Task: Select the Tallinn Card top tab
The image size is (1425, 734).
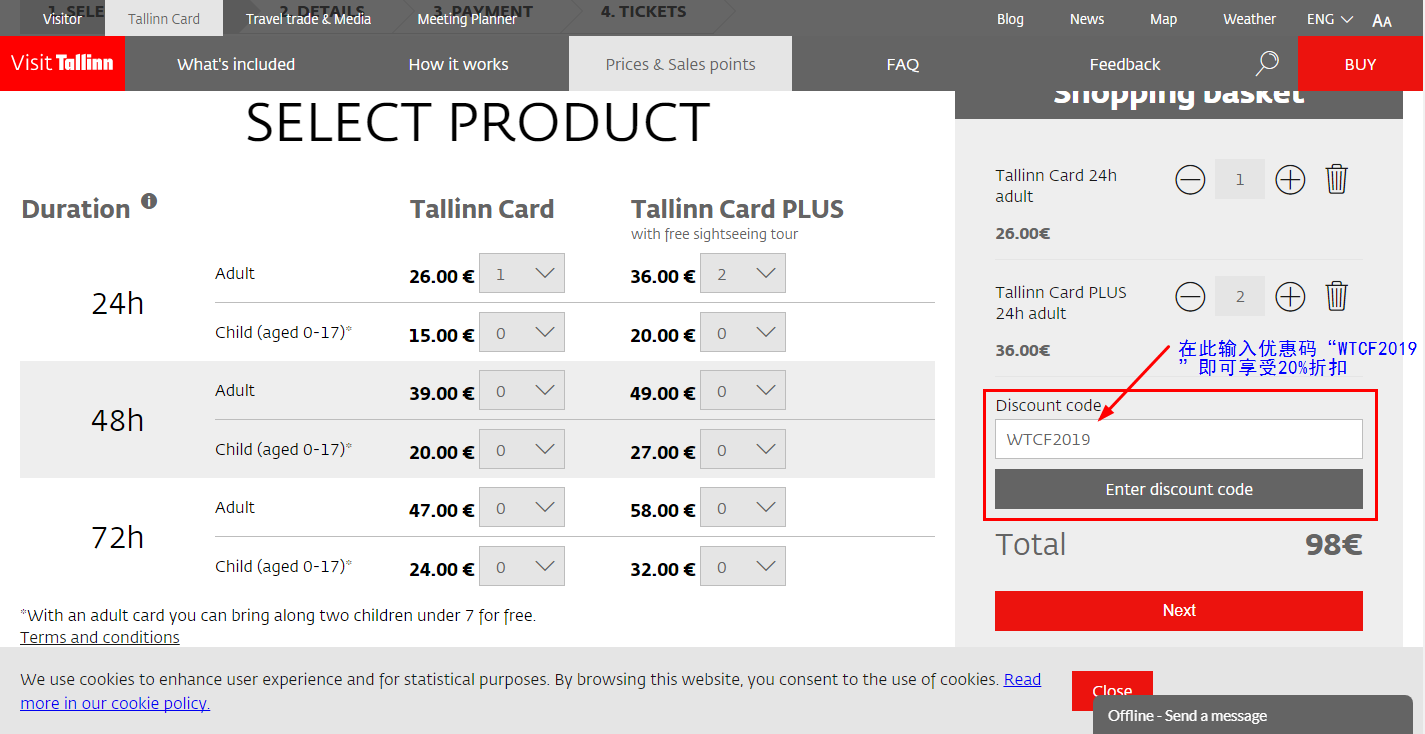Action: click(164, 19)
